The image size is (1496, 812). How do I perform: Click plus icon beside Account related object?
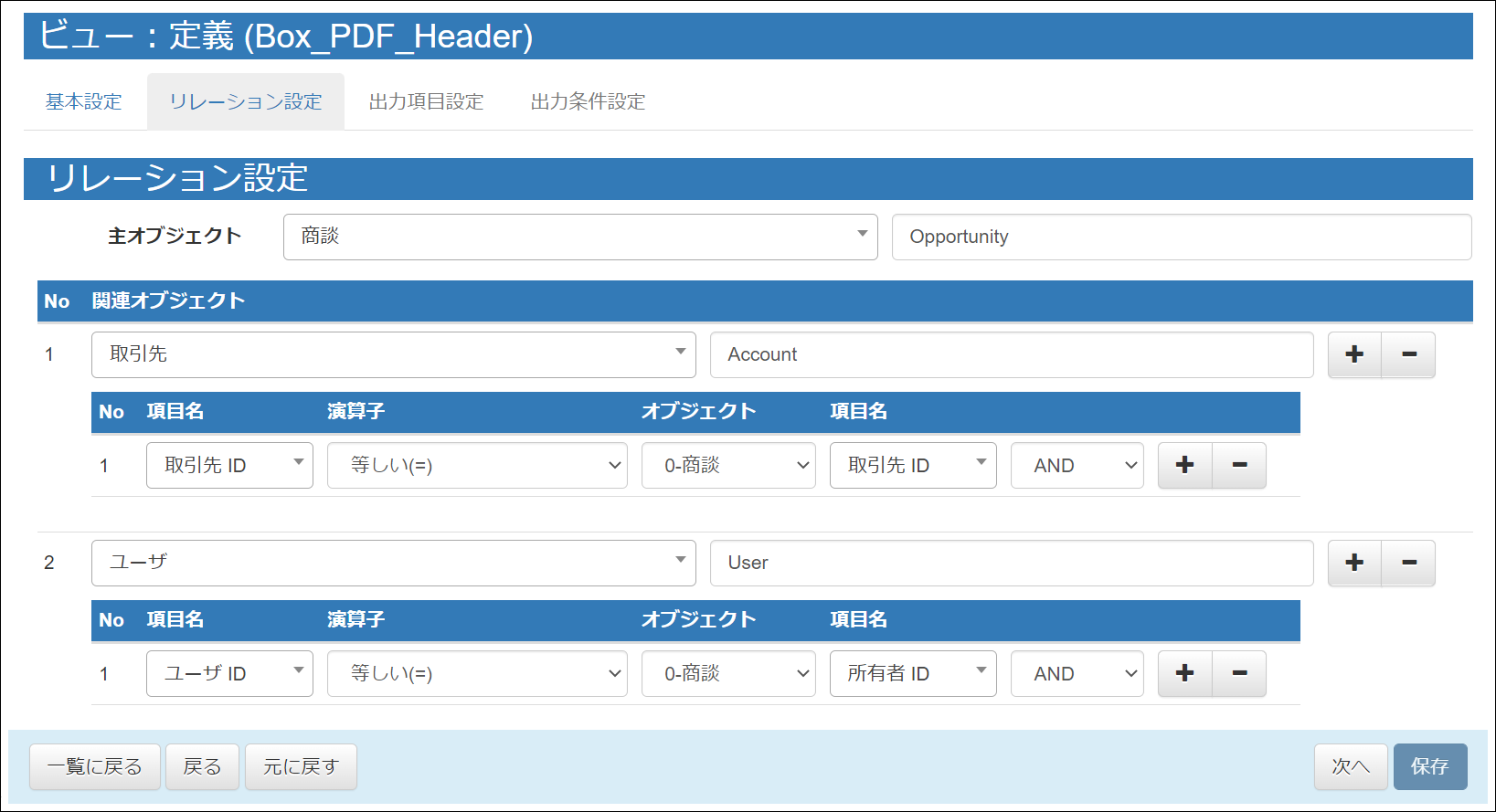coord(1354,354)
